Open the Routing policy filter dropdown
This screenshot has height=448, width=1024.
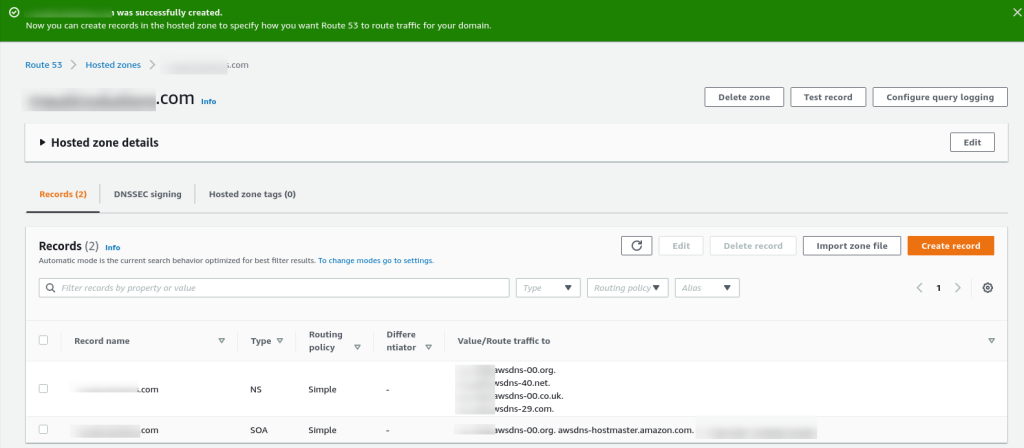628,288
